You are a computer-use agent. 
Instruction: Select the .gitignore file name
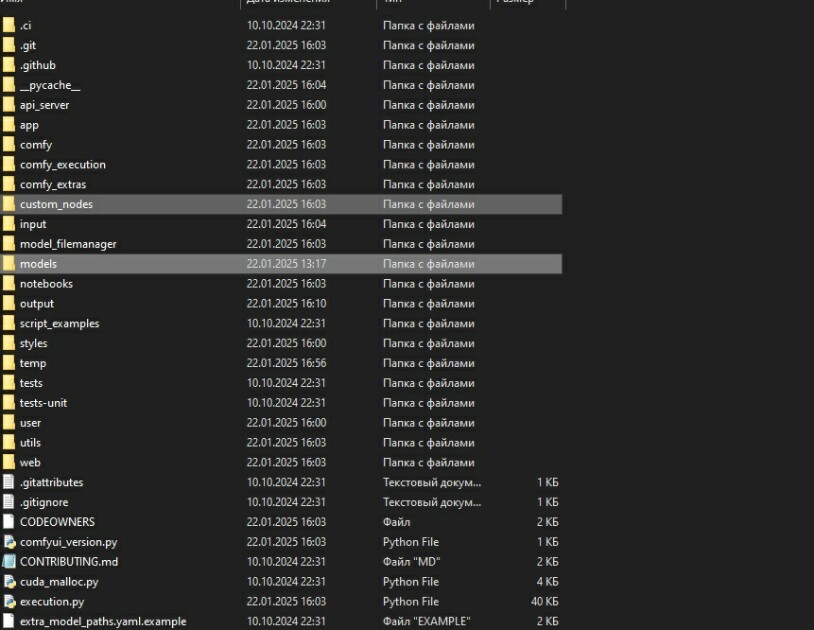44,502
